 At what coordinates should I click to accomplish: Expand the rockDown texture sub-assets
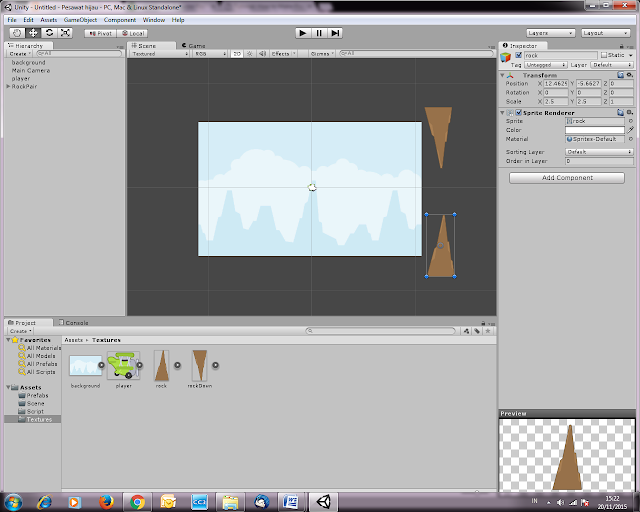tap(216, 365)
